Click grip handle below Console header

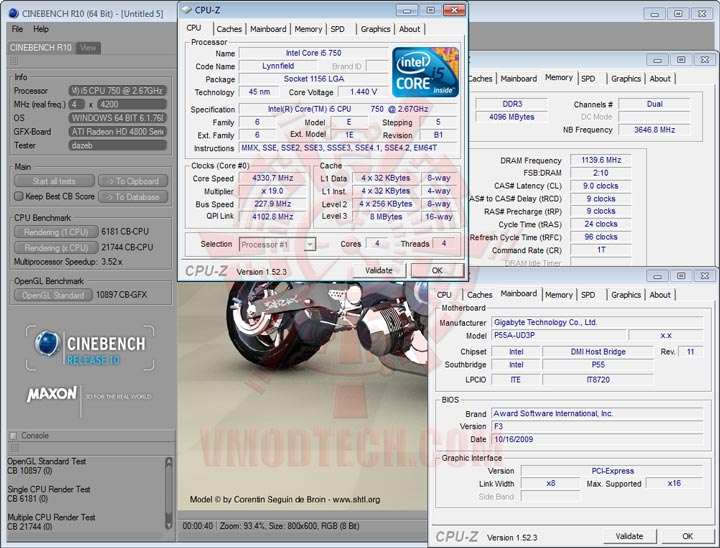(14, 447)
